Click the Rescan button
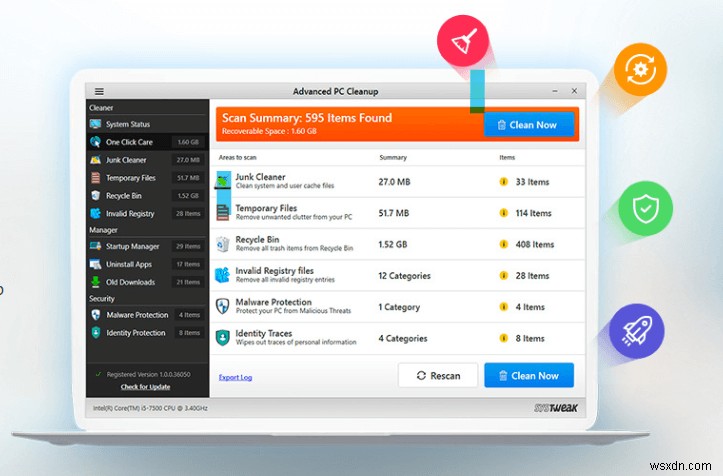 pyautogui.click(x=438, y=375)
